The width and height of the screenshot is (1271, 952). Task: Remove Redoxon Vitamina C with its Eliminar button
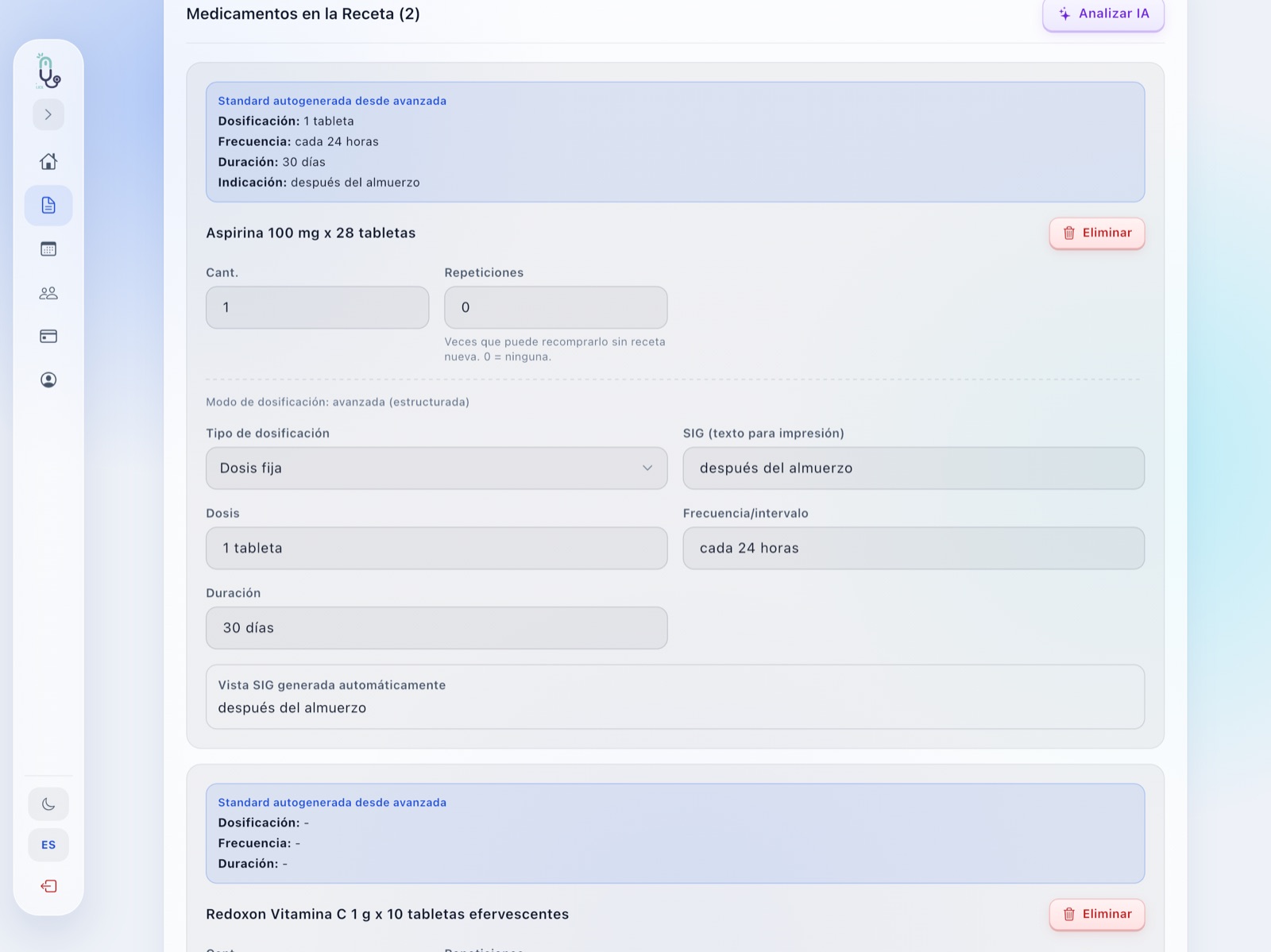point(1097,914)
